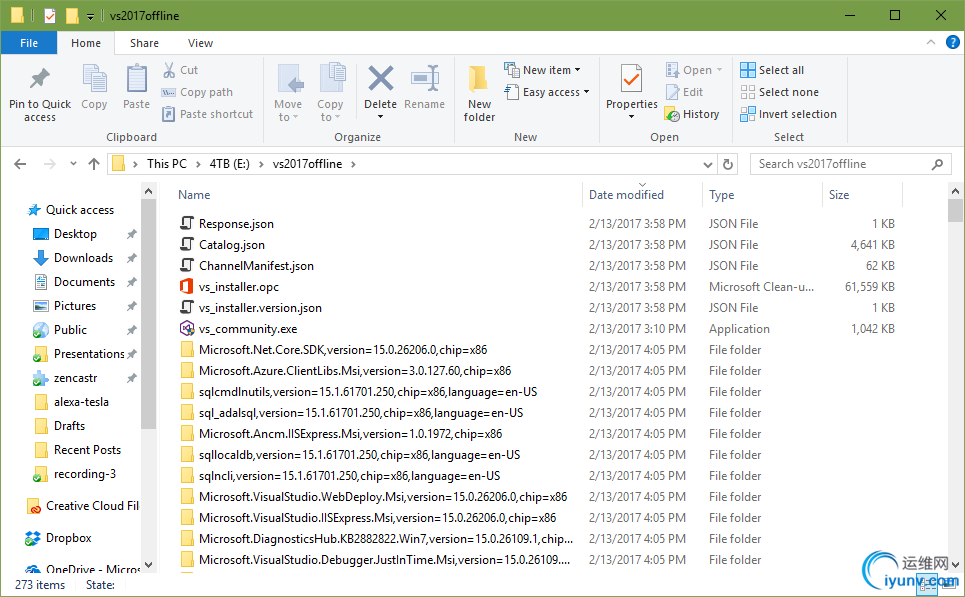Click Paste shortcut in the ribbon
This screenshot has width=965, height=597.
[208, 114]
